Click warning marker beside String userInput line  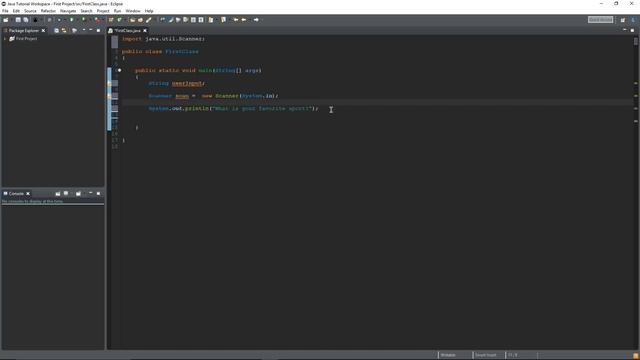click(x=109, y=83)
